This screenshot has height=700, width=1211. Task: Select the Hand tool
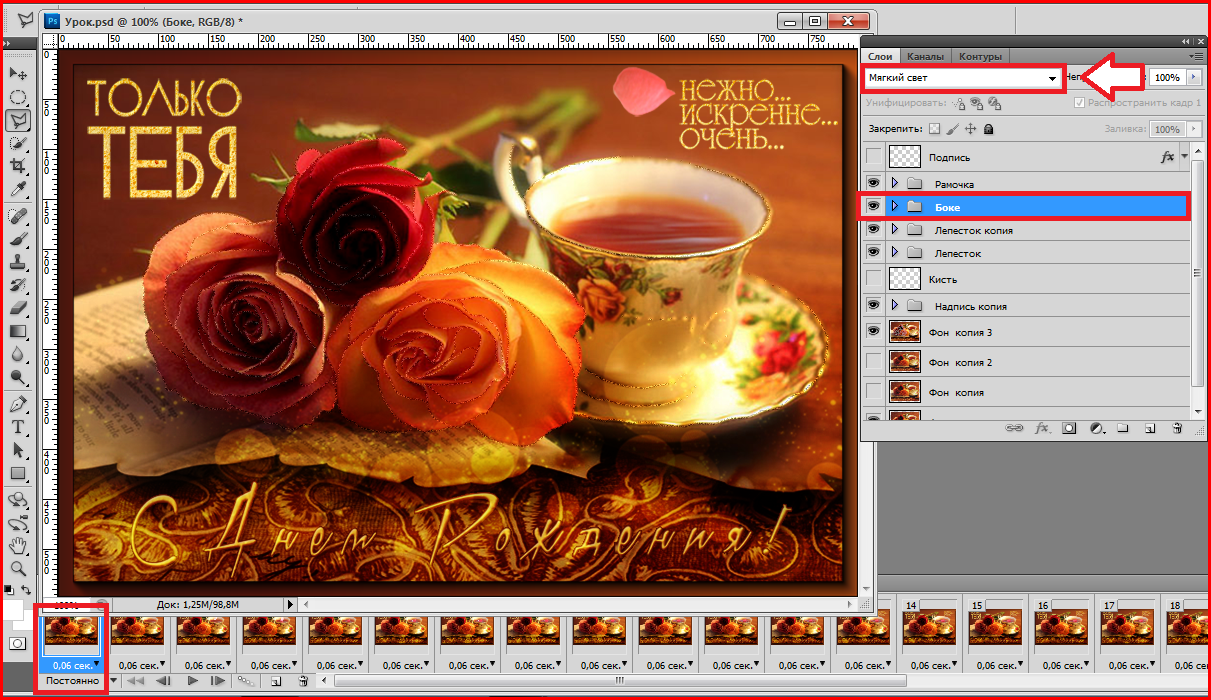click(x=18, y=546)
